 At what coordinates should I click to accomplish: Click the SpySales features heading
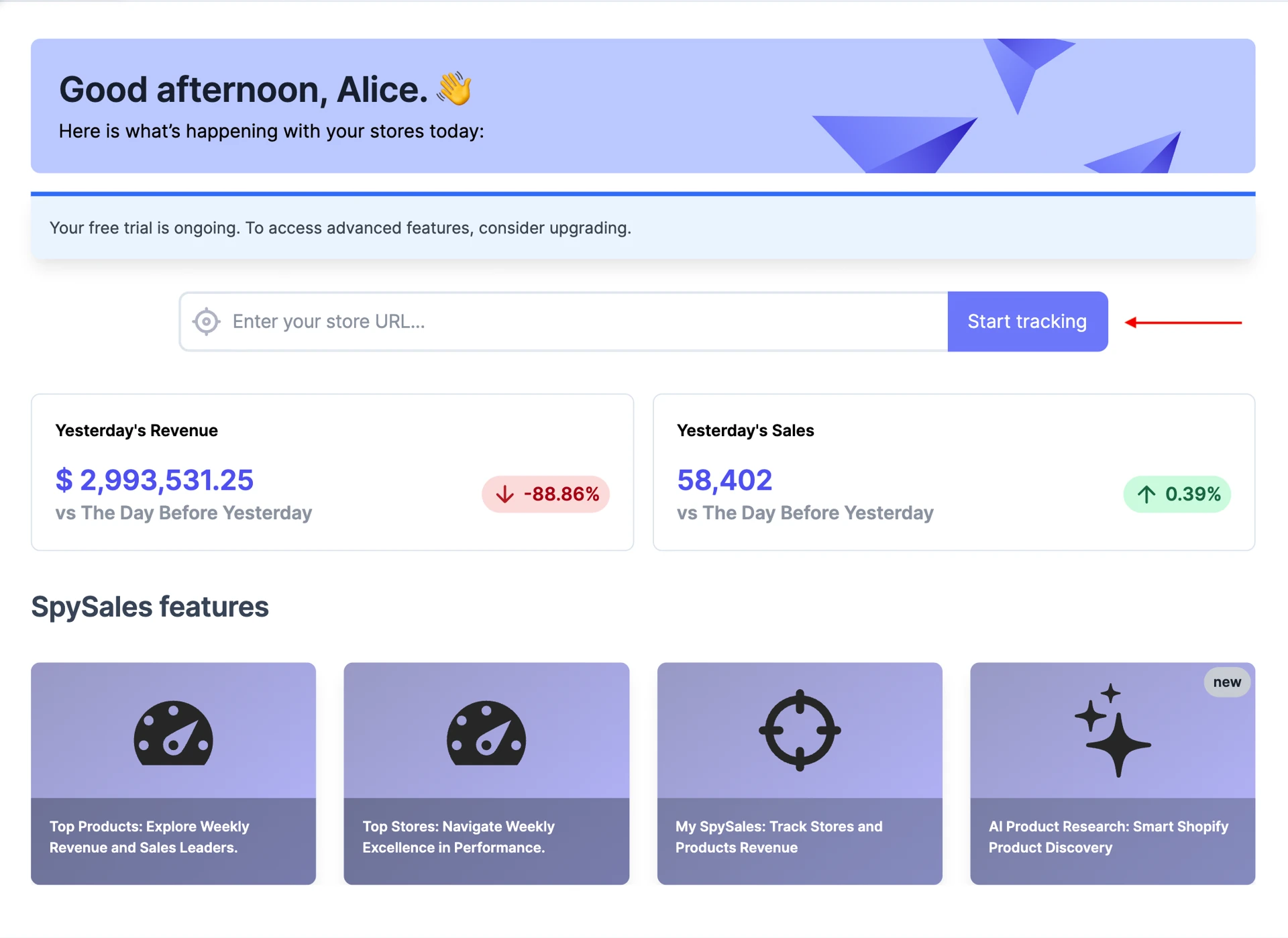(x=150, y=607)
